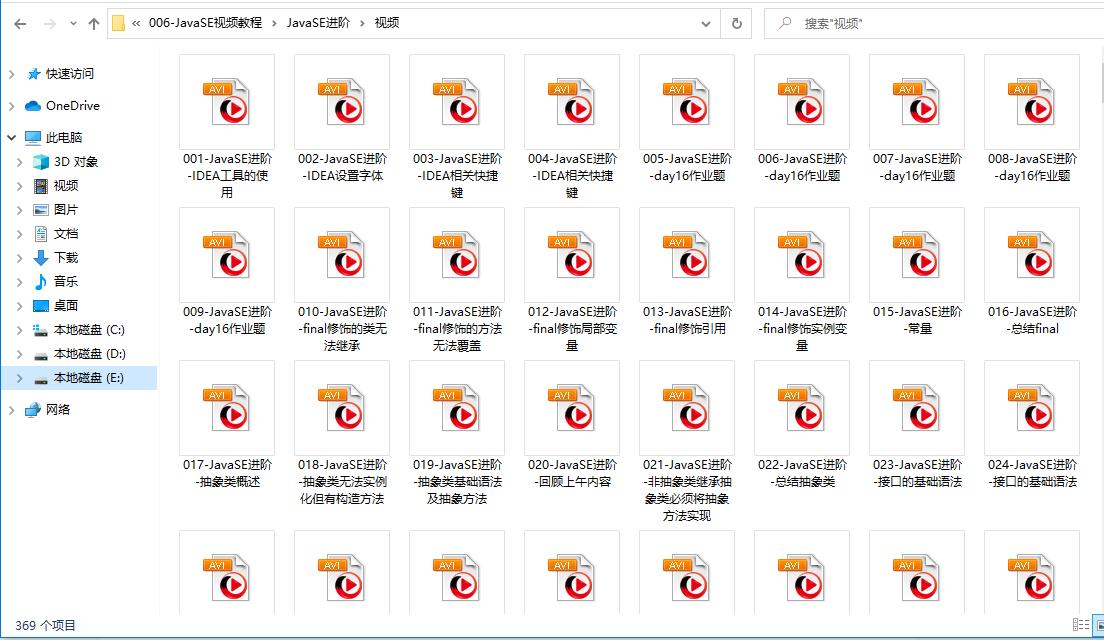The height and width of the screenshot is (640, 1104).
Task: Select video 003-JavaSE进阶-IDEA相关快捷键
Action: (x=457, y=127)
